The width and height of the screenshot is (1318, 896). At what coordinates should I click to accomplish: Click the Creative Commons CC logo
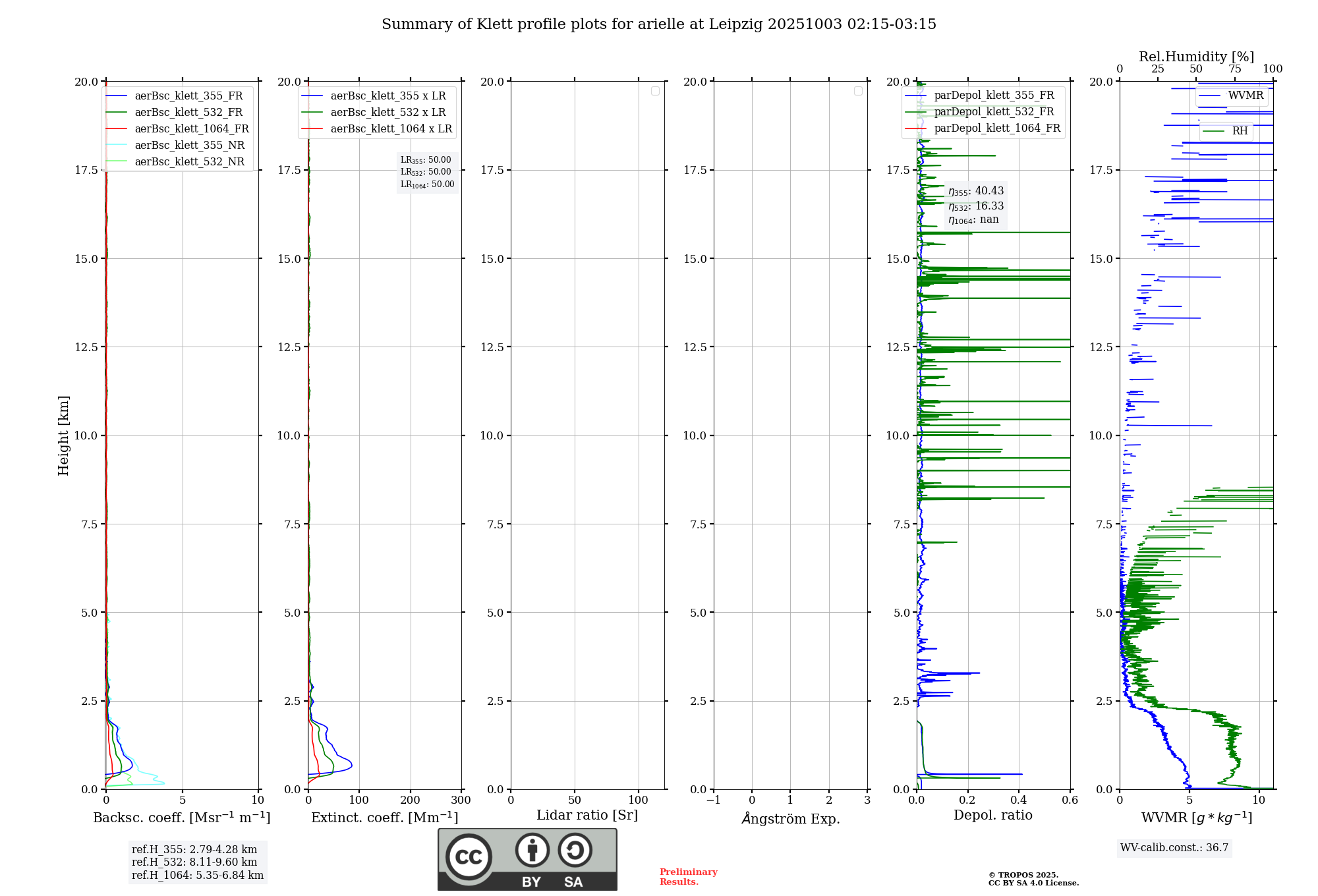click(469, 856)
